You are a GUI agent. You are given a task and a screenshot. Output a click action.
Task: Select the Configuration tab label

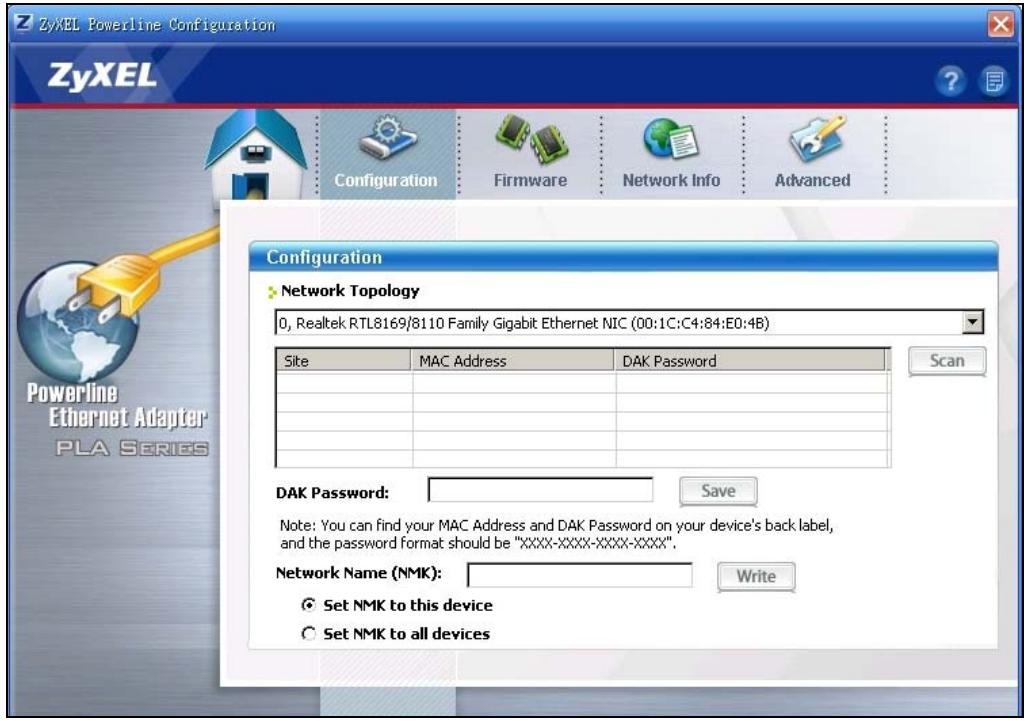click(x=386, y=180)
